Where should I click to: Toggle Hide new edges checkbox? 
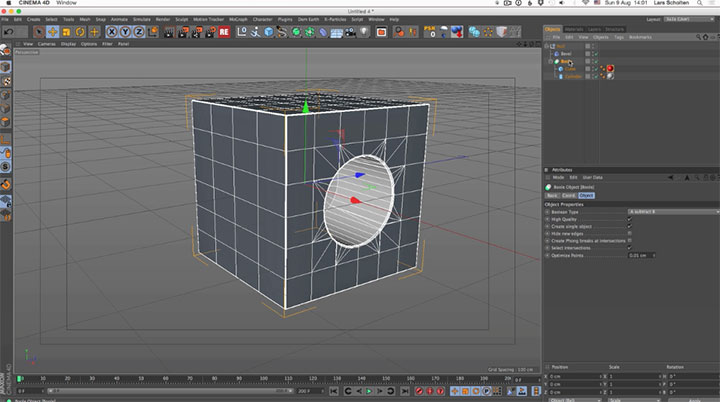[x=629, y=233]
